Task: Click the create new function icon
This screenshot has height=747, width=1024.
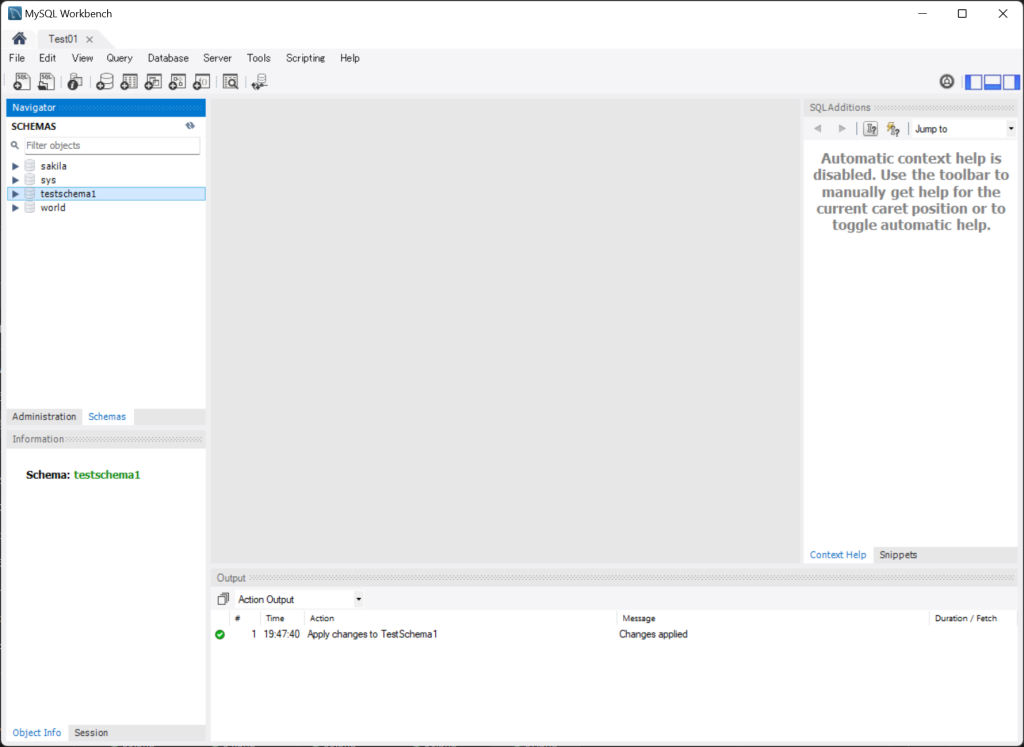Action: [x=202, y=82]
